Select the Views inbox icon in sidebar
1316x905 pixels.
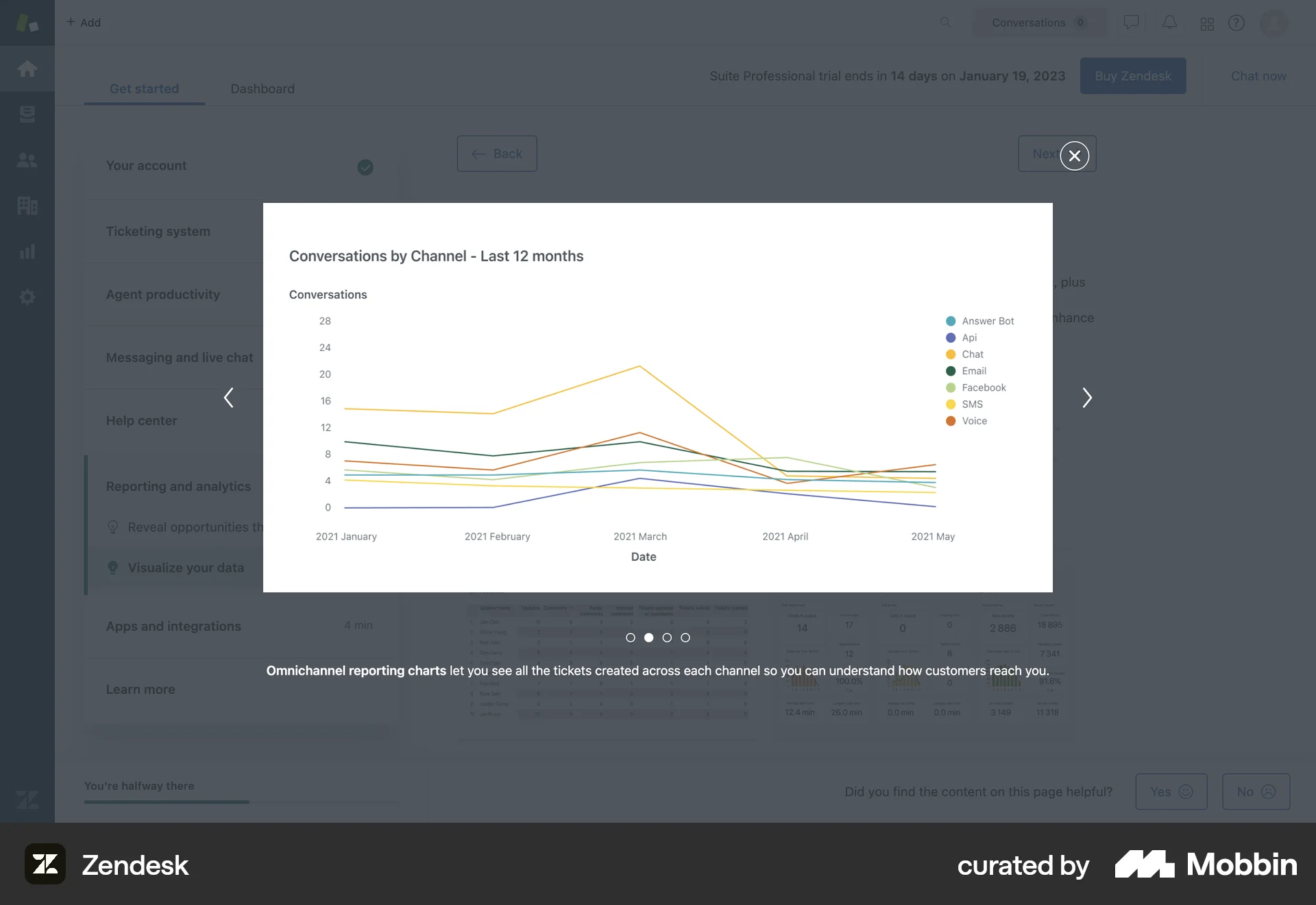(27, 114)
